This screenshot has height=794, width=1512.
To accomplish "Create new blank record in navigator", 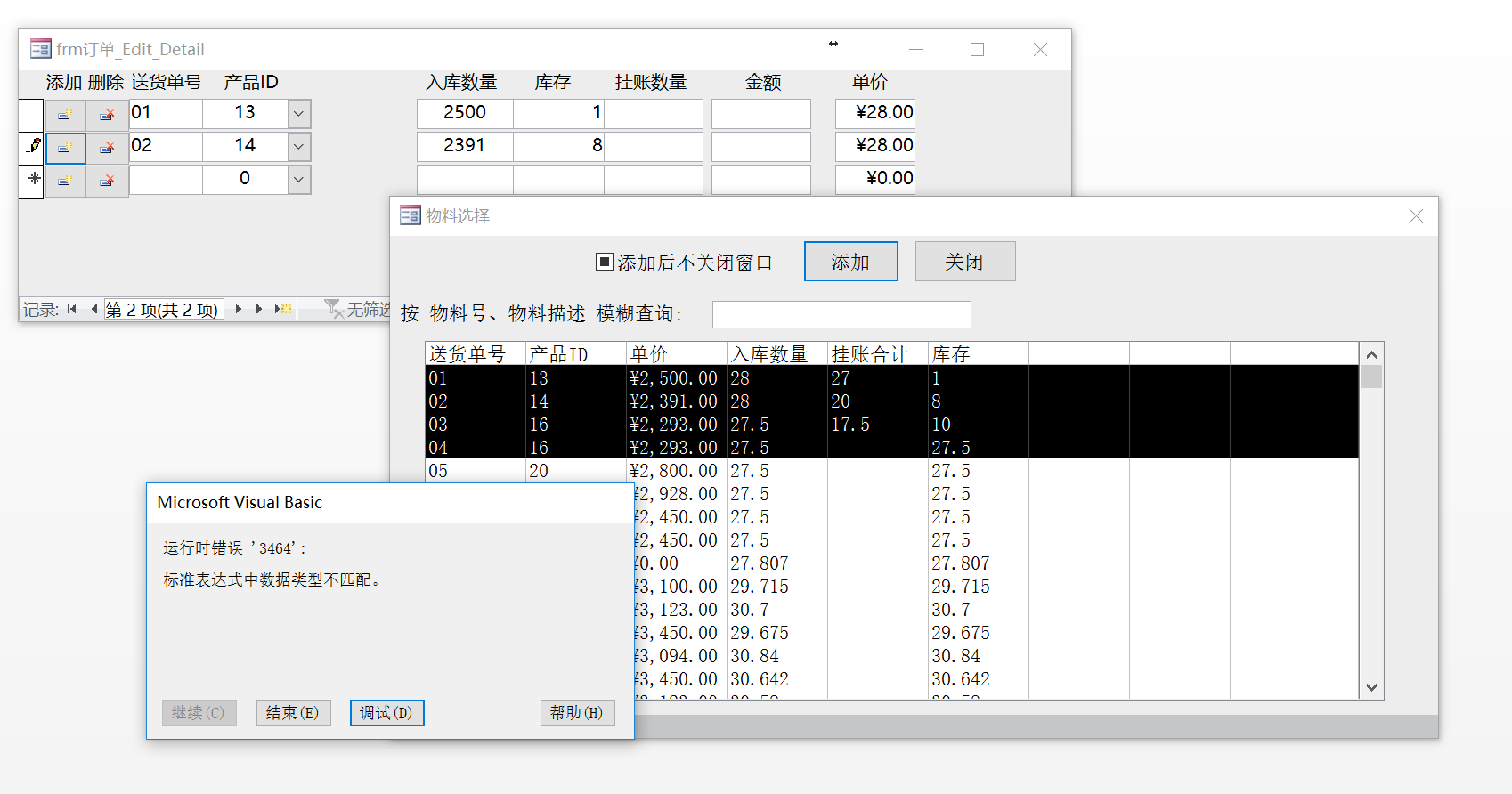I will pyautogui.click(x=283, y=309).
